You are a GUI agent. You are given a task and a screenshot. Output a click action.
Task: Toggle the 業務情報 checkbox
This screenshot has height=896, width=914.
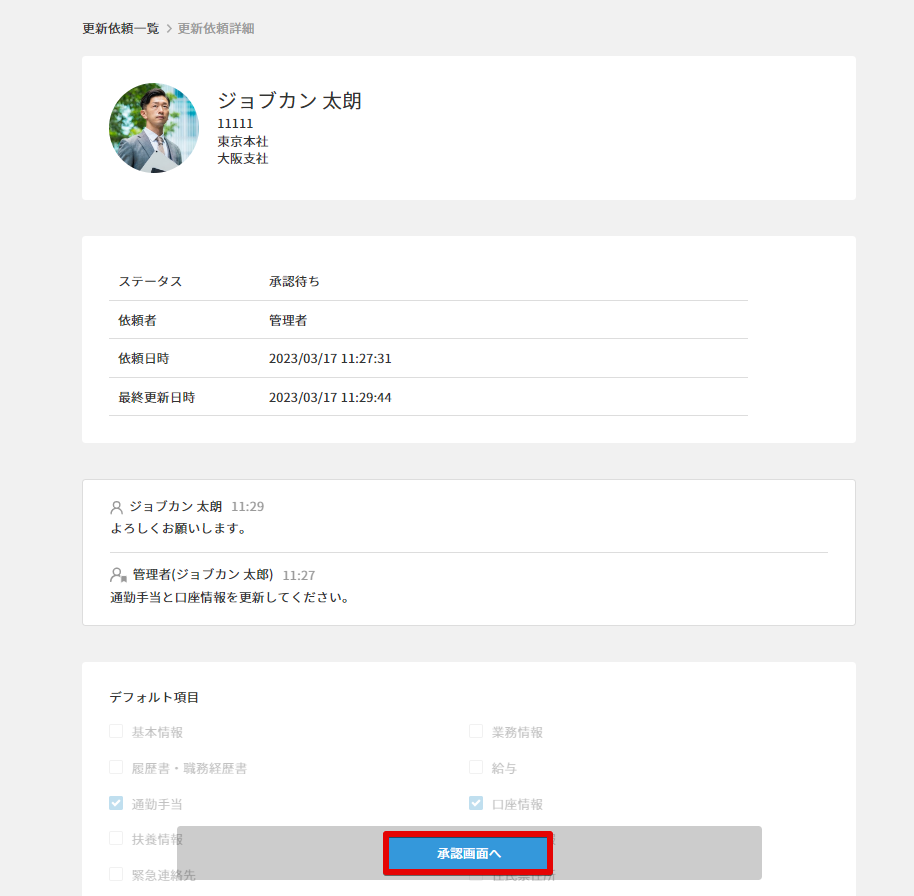[476, 731]
